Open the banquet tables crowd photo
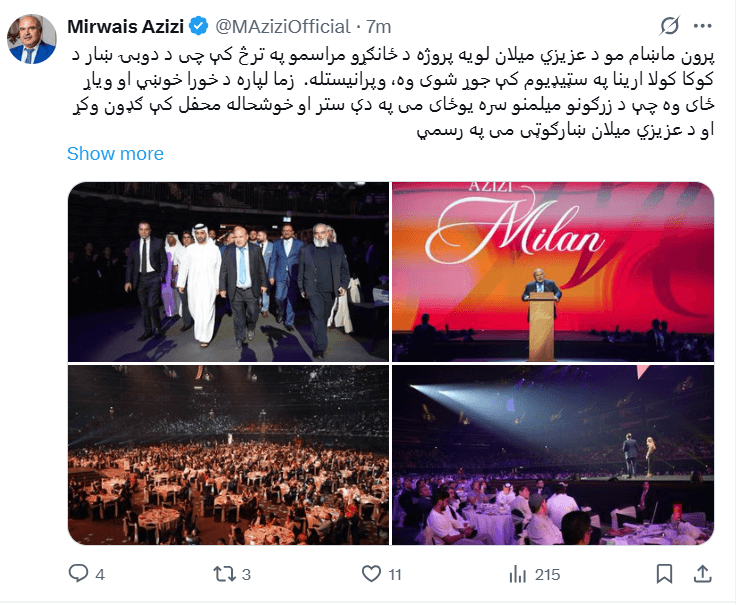The height and width of the screenshot is (605, 743). tap(228, 455)
